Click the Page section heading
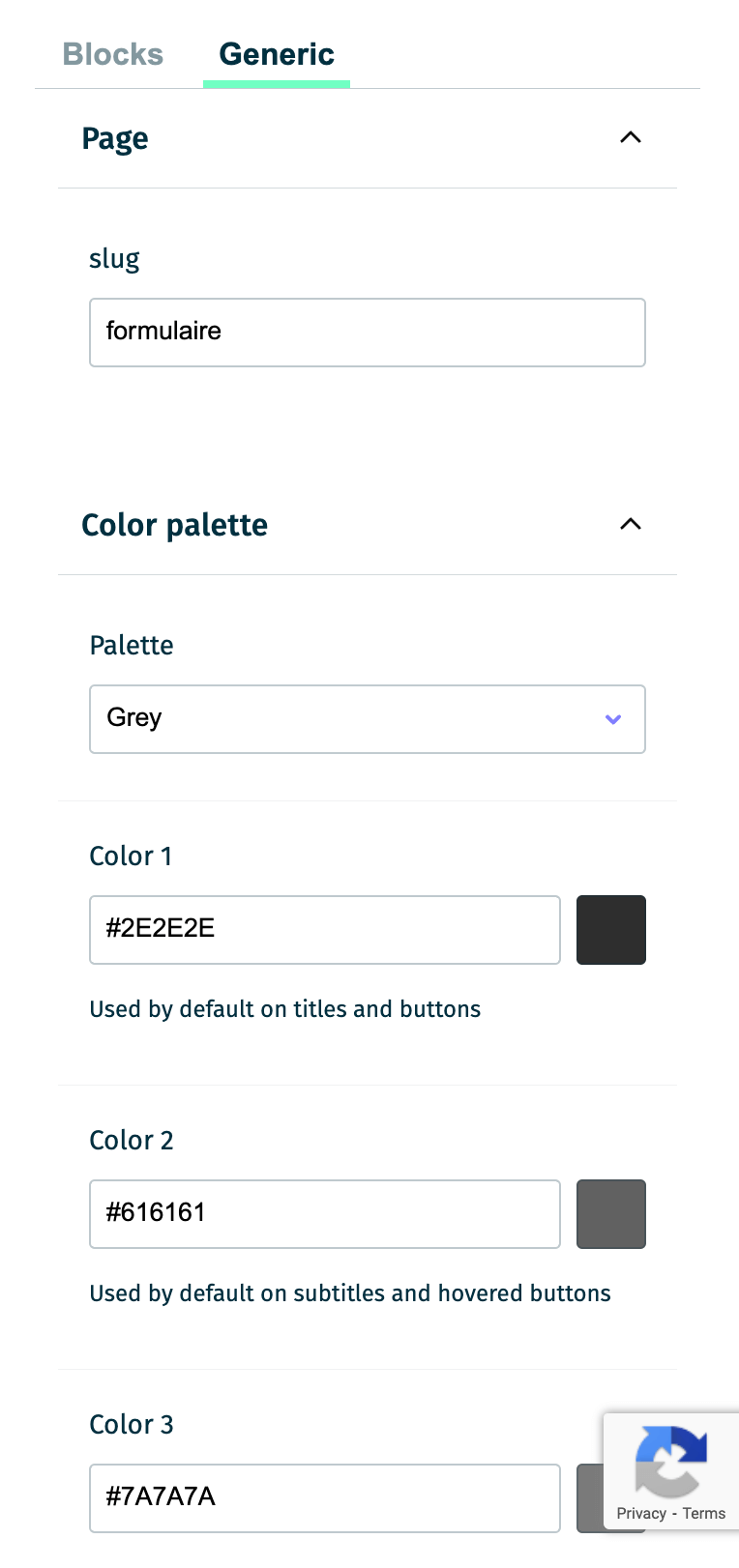This screenshot has height=1568, width=739. (115, 139)
